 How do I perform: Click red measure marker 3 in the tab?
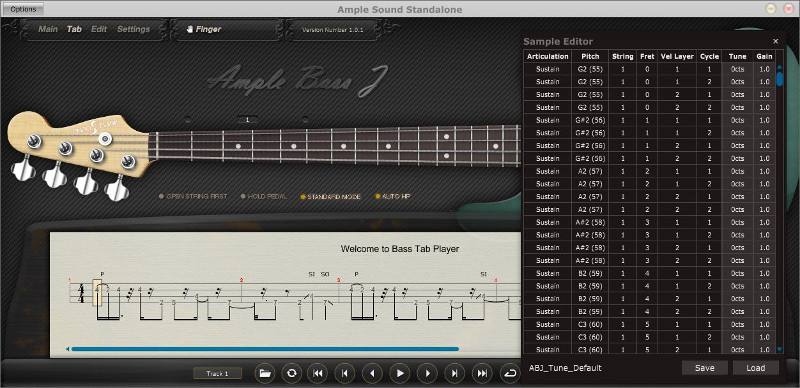coord(338,280)
